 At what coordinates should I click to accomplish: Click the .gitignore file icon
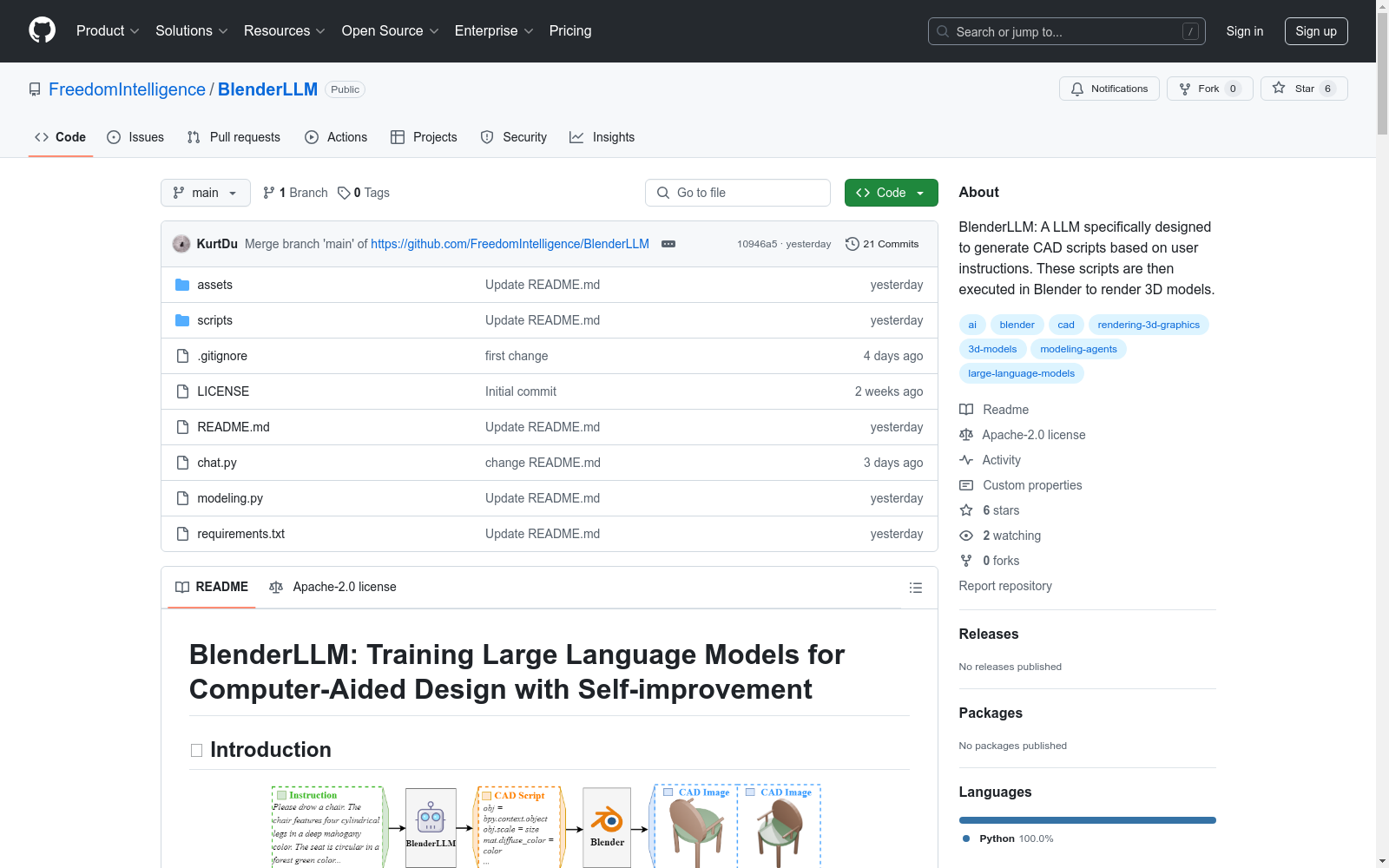pos(182,356)
